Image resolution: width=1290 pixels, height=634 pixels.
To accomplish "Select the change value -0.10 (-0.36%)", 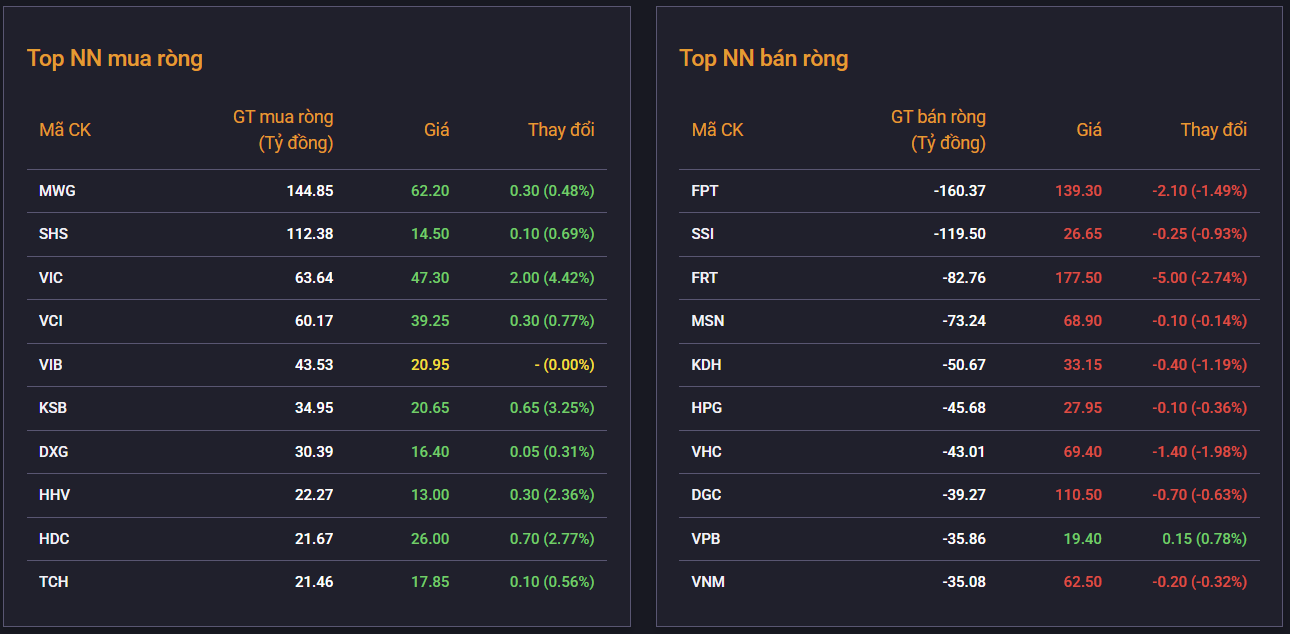I will tap(1199, 408).
